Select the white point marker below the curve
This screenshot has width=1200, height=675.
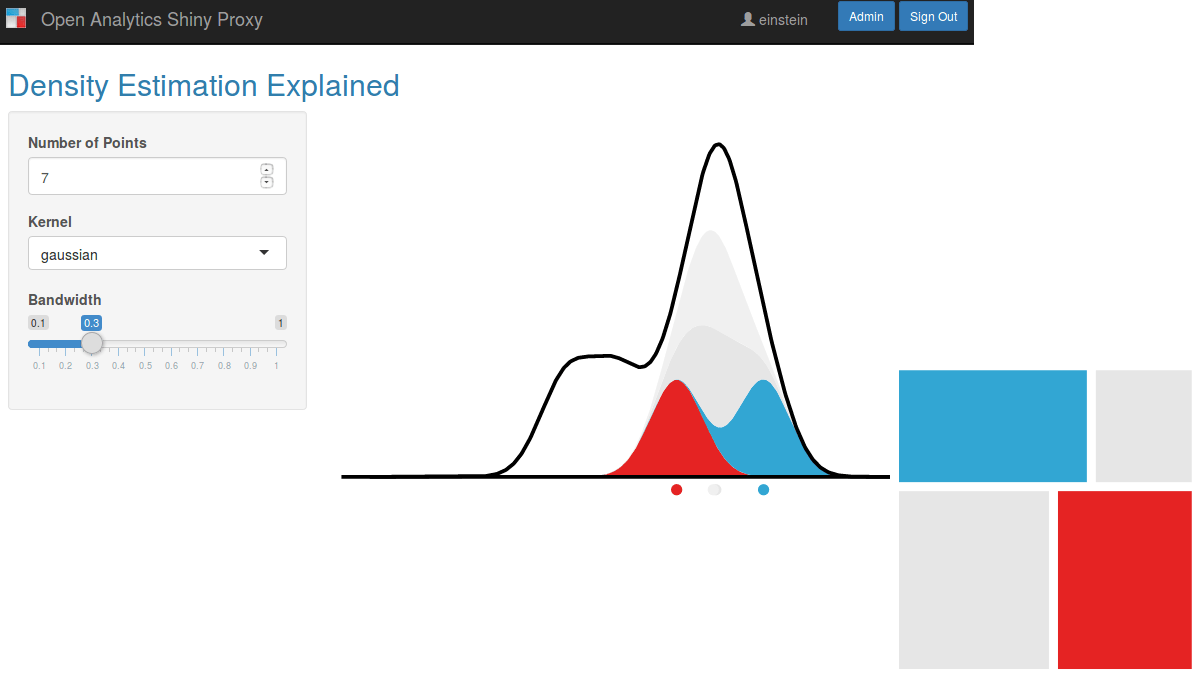[x=714, y=489]
